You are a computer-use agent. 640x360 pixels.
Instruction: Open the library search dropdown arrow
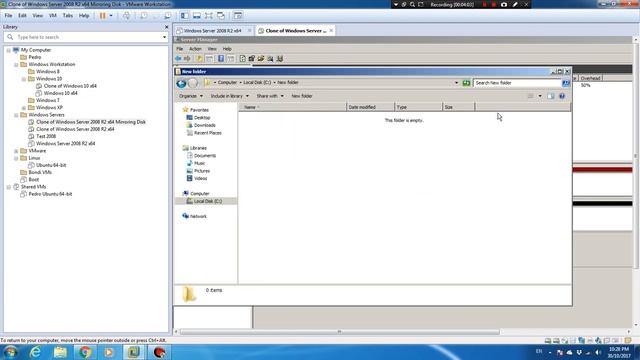coord(164,37)
